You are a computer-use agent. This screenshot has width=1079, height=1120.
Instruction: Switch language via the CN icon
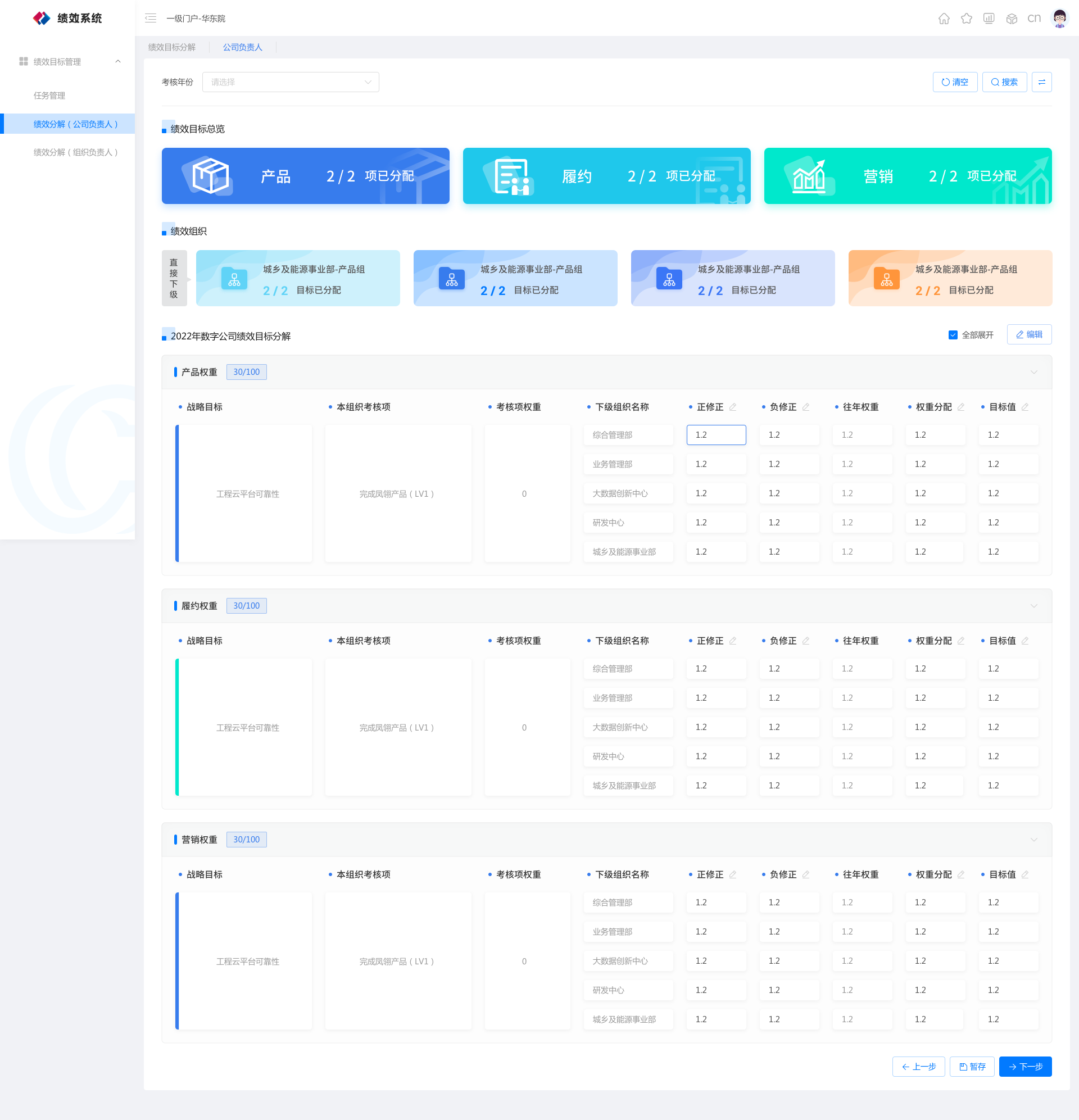coord(1035,19)
